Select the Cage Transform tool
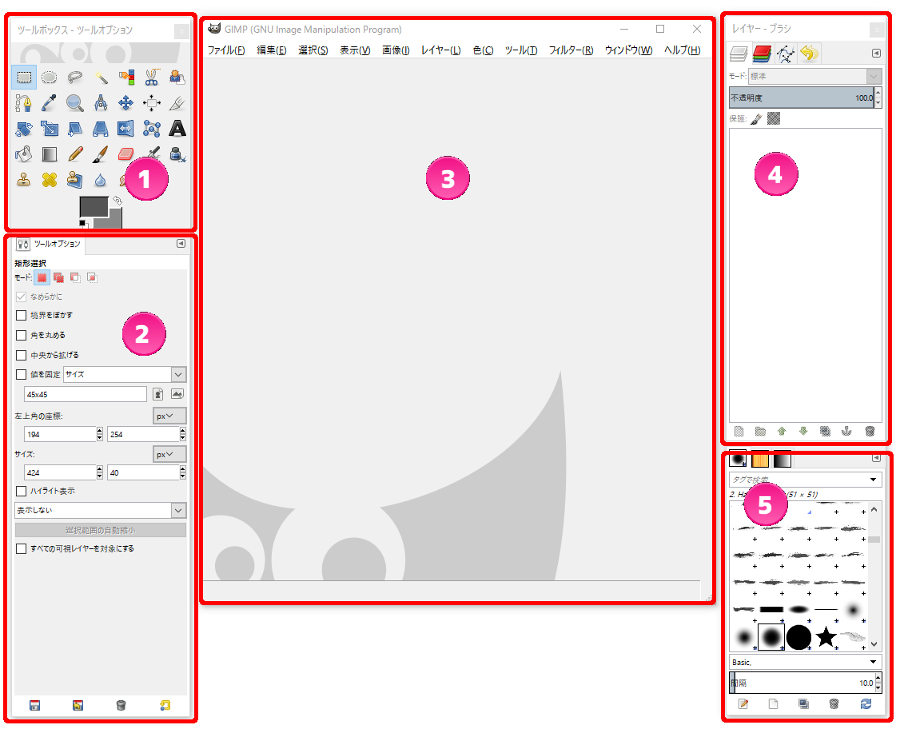This screenshot has height=729, width=900. [152, 129]
